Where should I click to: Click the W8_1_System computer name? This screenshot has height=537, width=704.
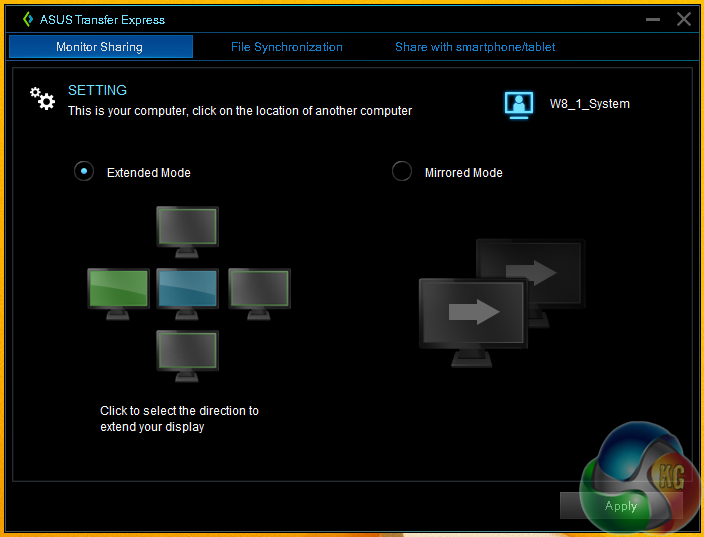click(590, 104)
